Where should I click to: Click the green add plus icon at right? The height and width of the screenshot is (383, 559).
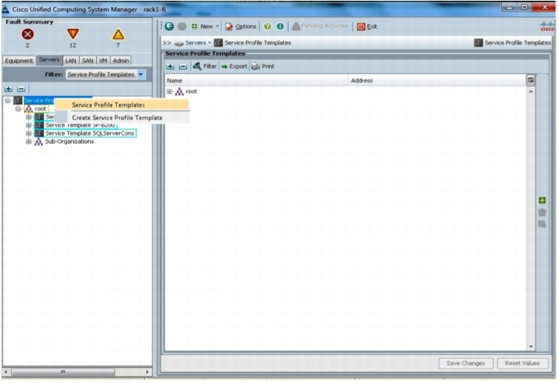(x=542, y=200)
